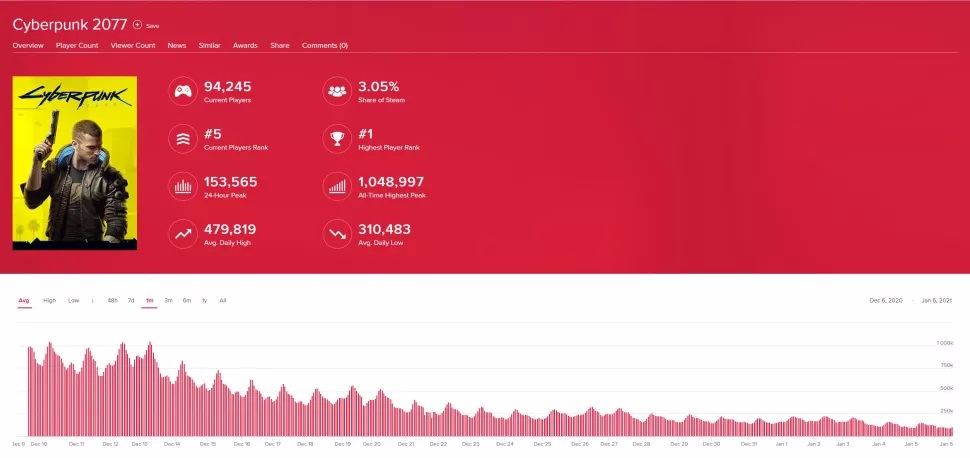Click the bar chart 24-Hour Peak icon
970x458 pixels.
182,186
